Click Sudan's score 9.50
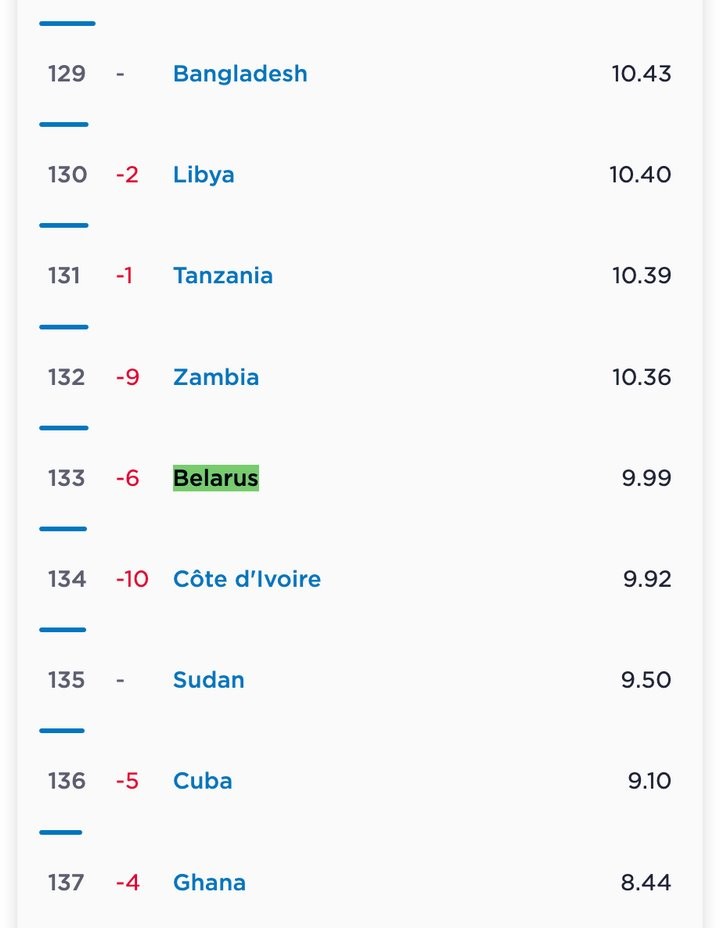Viewport: 720px width, 928px height. tap(646, 680)
